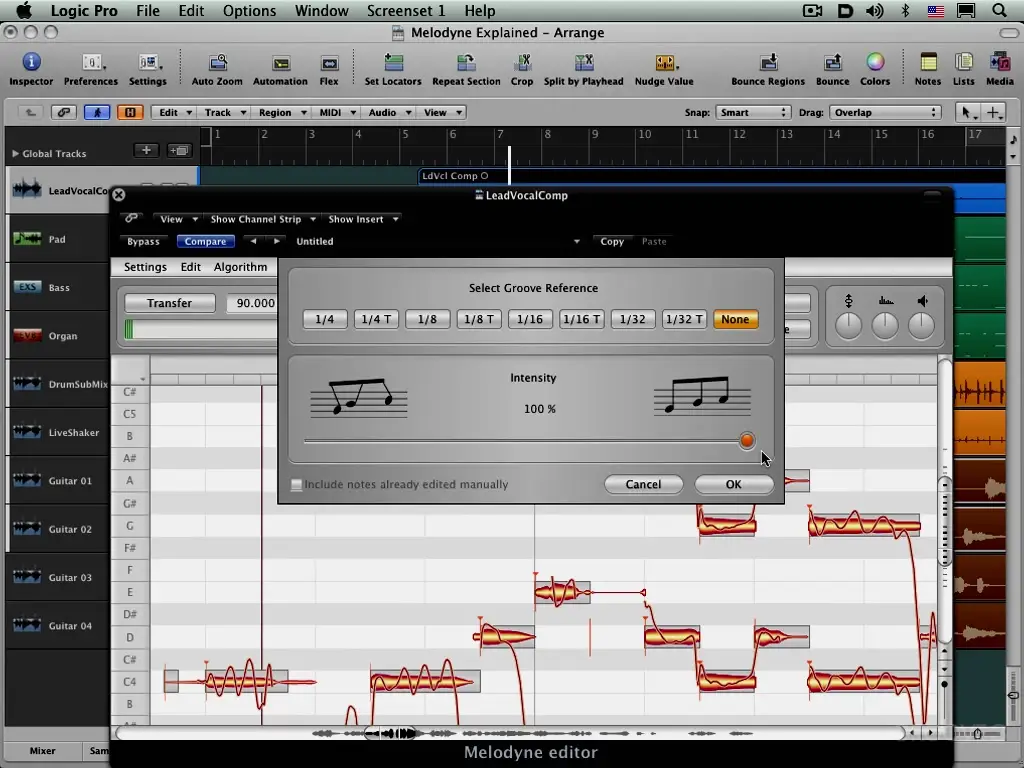Toggle the plugin Compare button
The height and width of the screenshot is (768, 1024).
pyautogui.click(x=205, y=241)
